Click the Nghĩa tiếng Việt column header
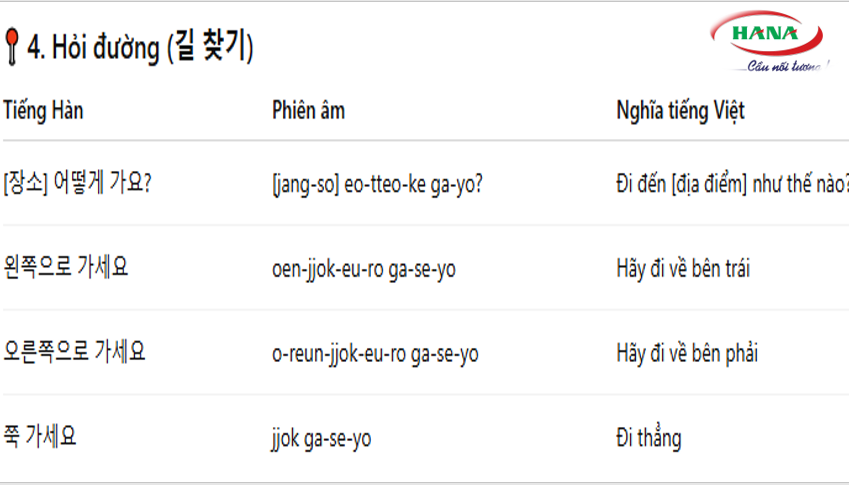 [681, 111]
